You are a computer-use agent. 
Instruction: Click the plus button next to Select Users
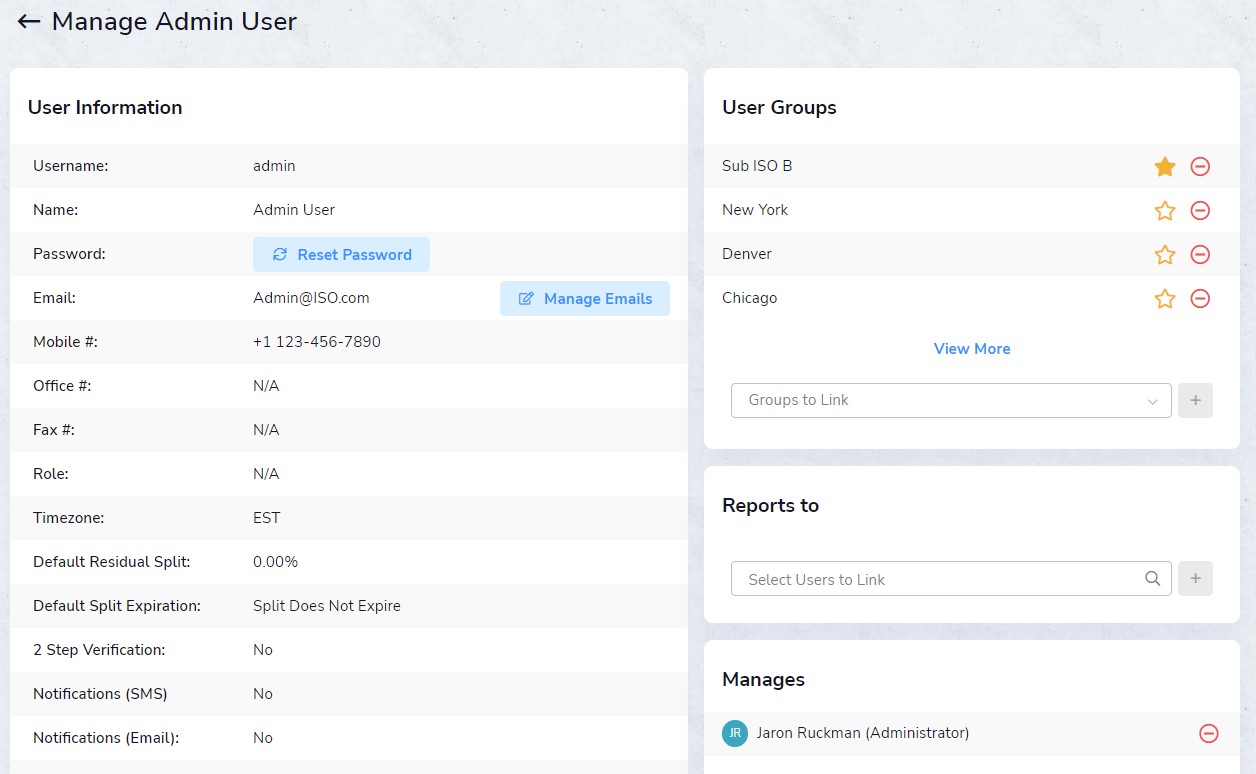click(1195, 579)
